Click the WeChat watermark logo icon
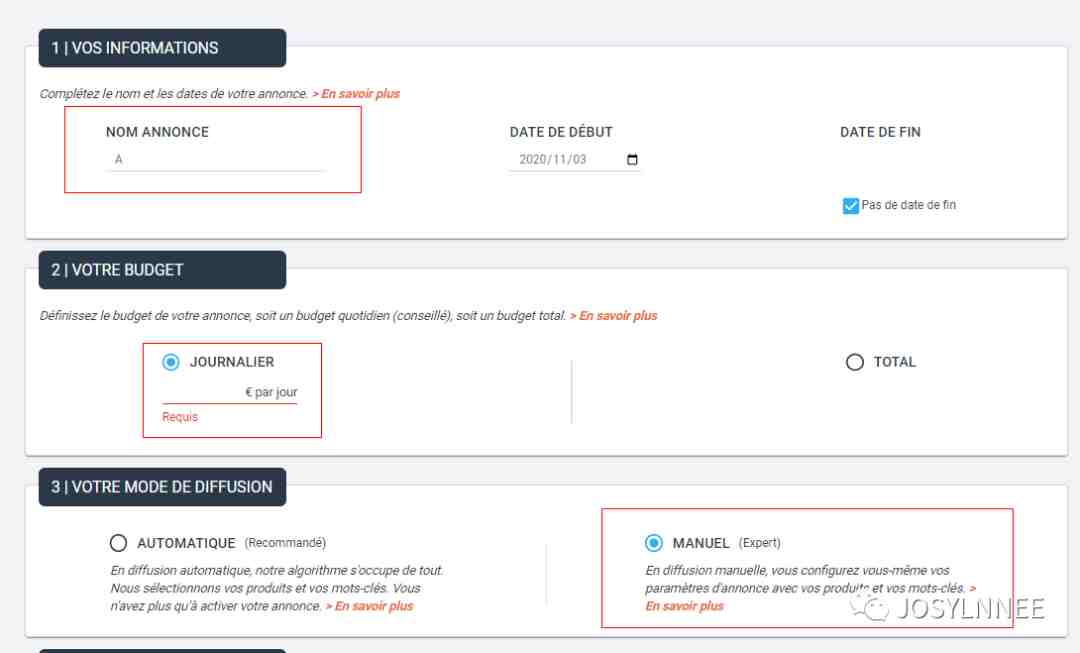The width and height of the screenshot is (1080, 653). click(x=869, y=608)
